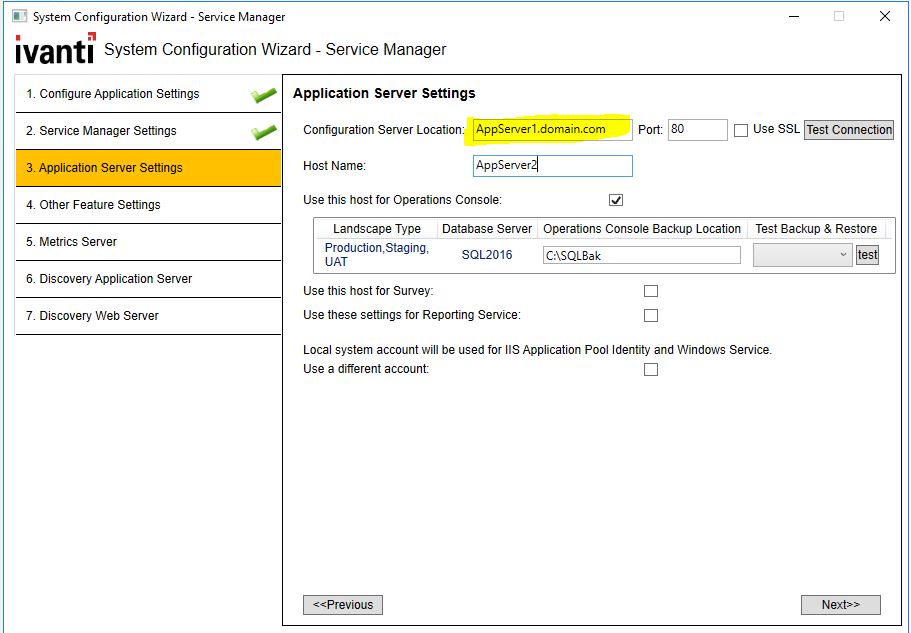Screen dimensions: 911x633
Task: Click the Host Name input field
Action: 552,166
